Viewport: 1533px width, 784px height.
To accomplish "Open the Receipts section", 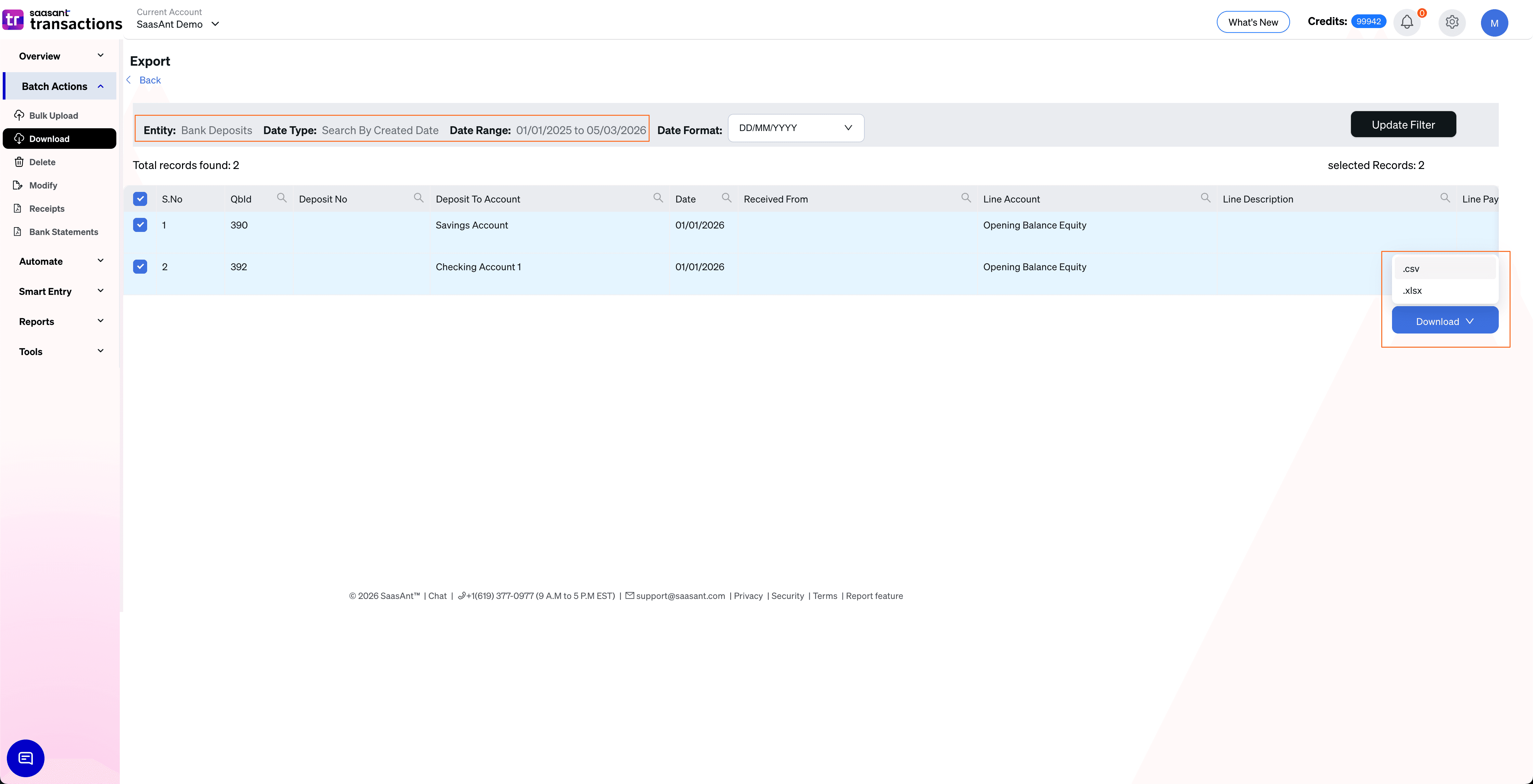I will (x=47, y=208).
